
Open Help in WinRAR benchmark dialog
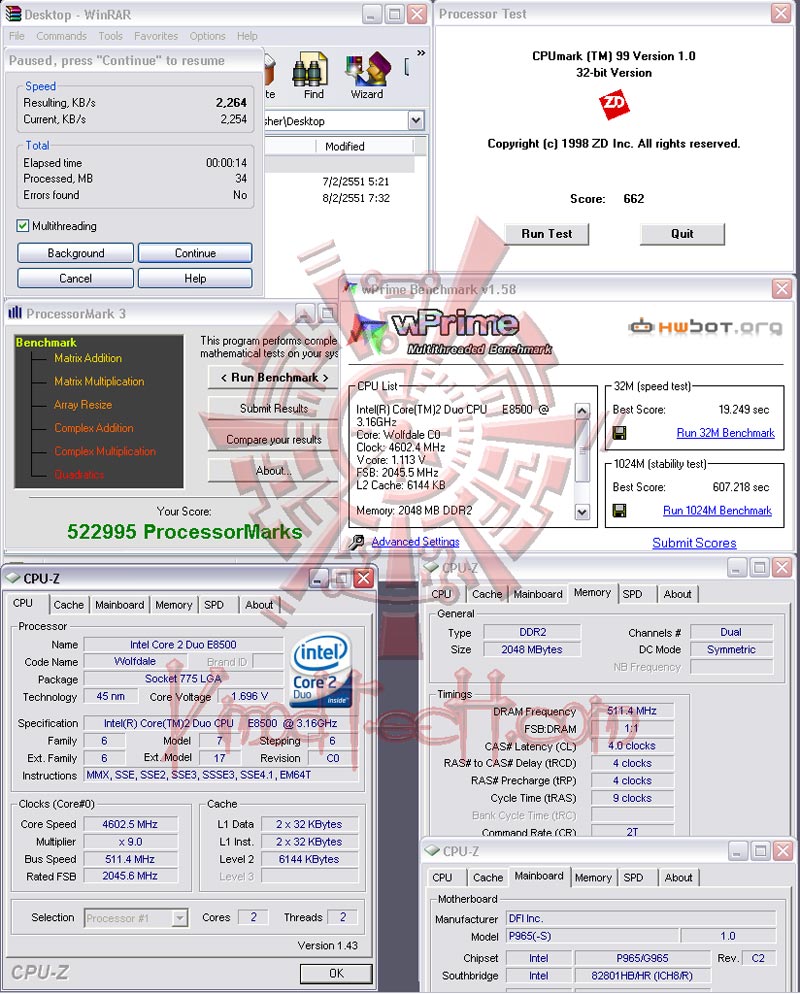[x=195, y=278]
